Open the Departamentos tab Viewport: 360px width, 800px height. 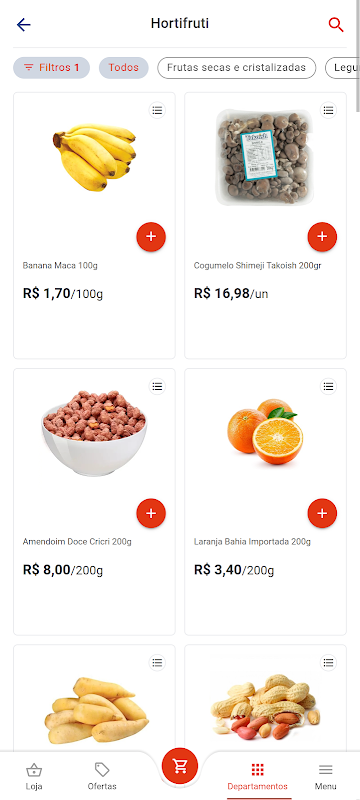click(258, 777)
